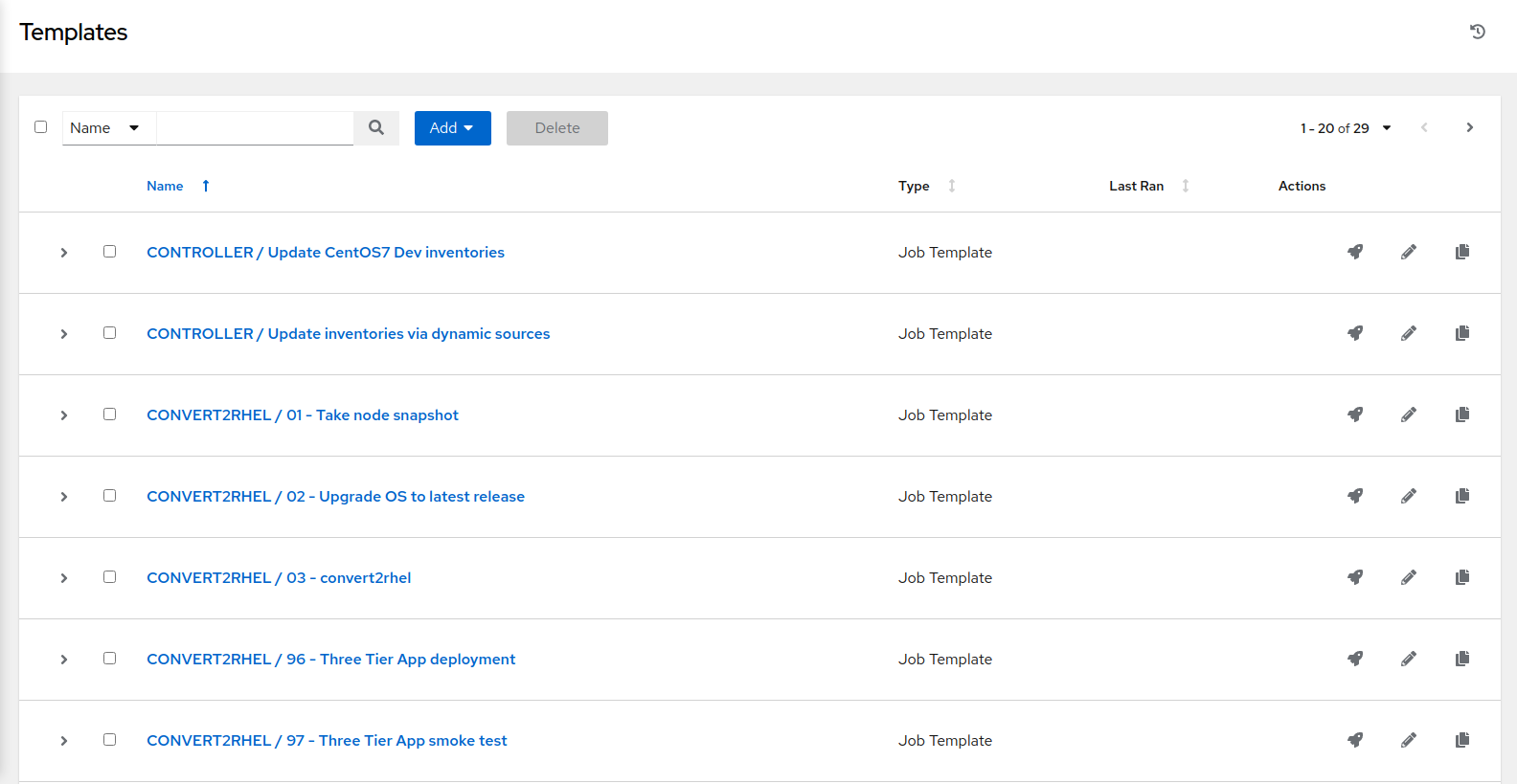Sort templates by Last Ran column

coord(1149,186)
